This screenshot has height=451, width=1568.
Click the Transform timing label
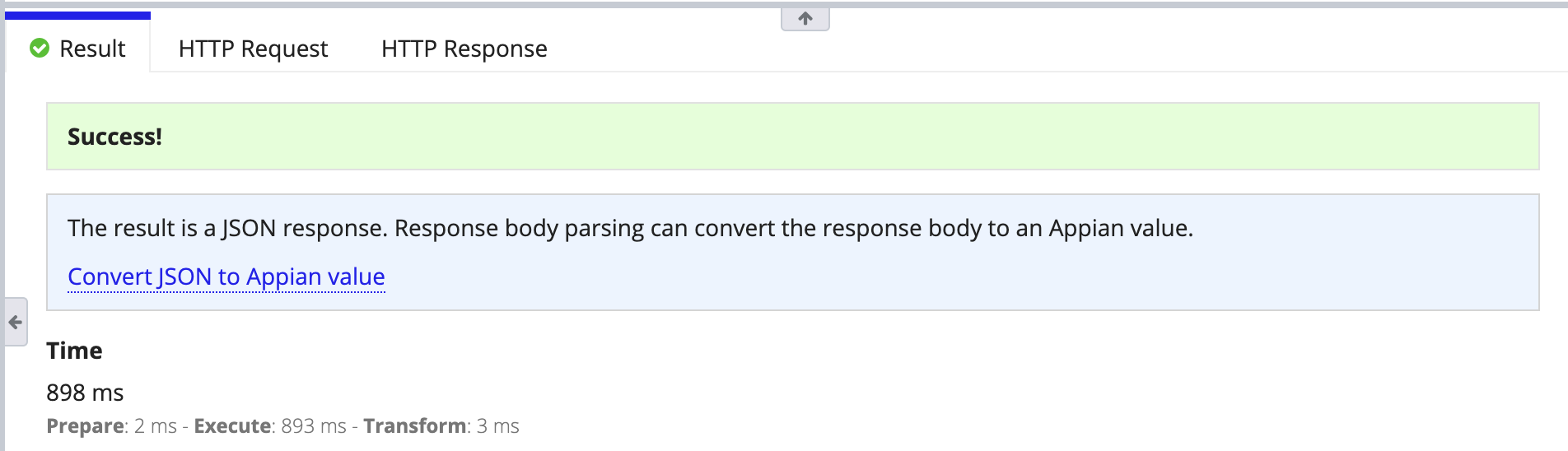pyautogui.click(x=415, y=426)
